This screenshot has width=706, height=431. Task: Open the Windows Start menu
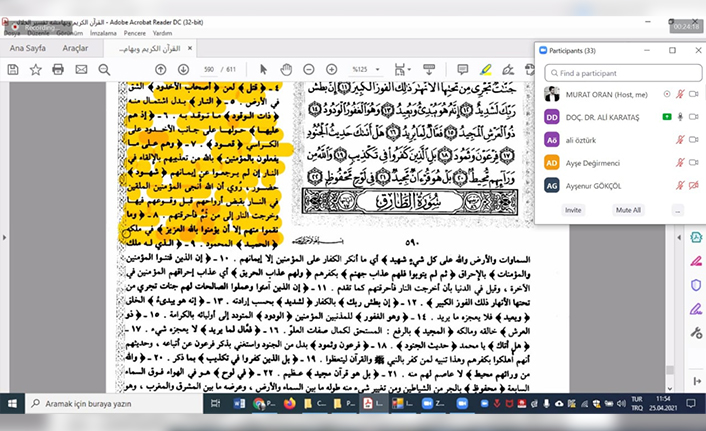click(x=12, y=404)
